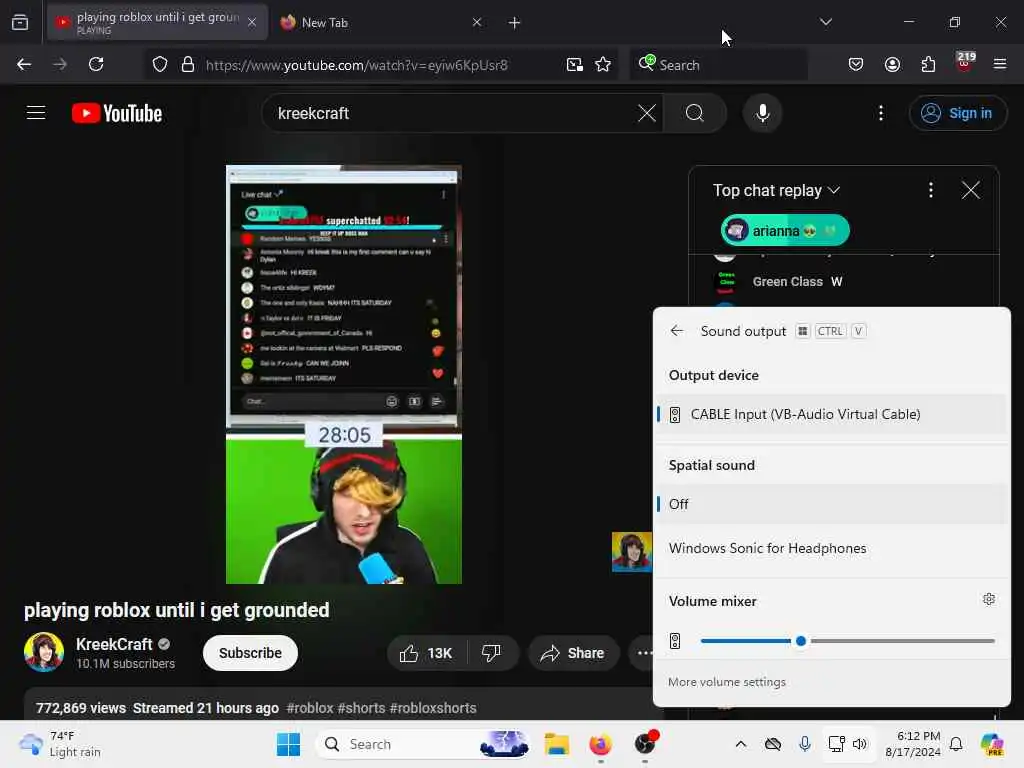
Task: Open extension badge showing 219
Action: pyautogui.click(x=965, y=61)
